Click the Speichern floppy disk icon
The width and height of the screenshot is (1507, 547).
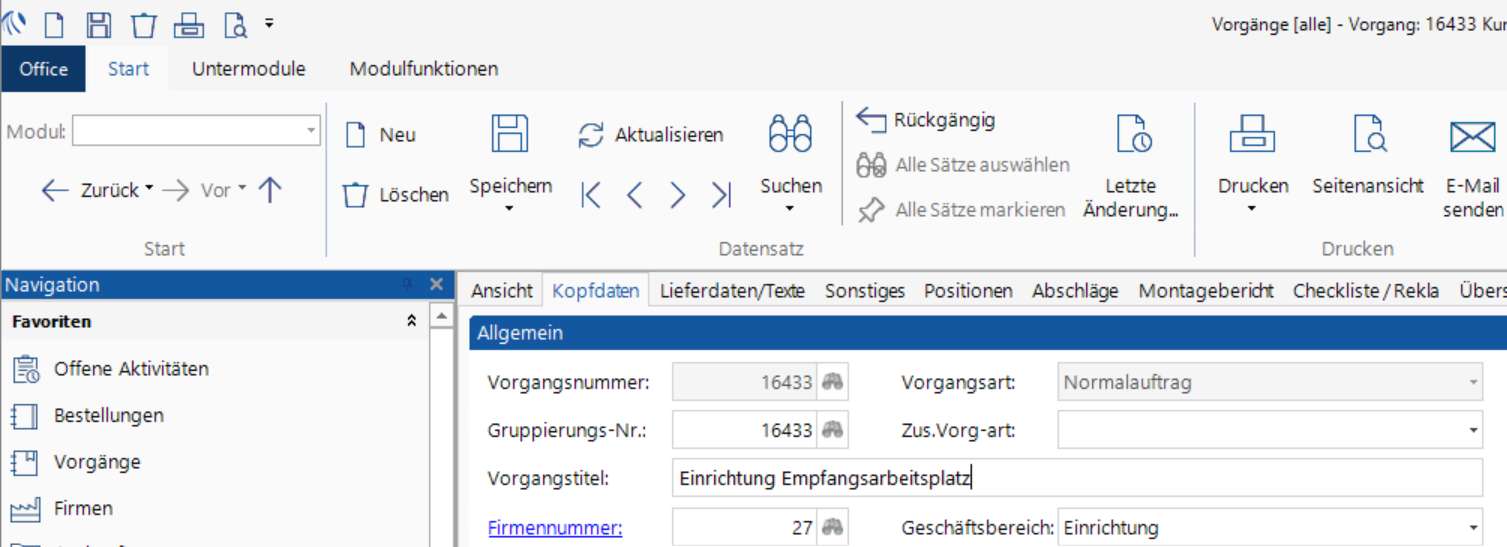coord(510,134)
